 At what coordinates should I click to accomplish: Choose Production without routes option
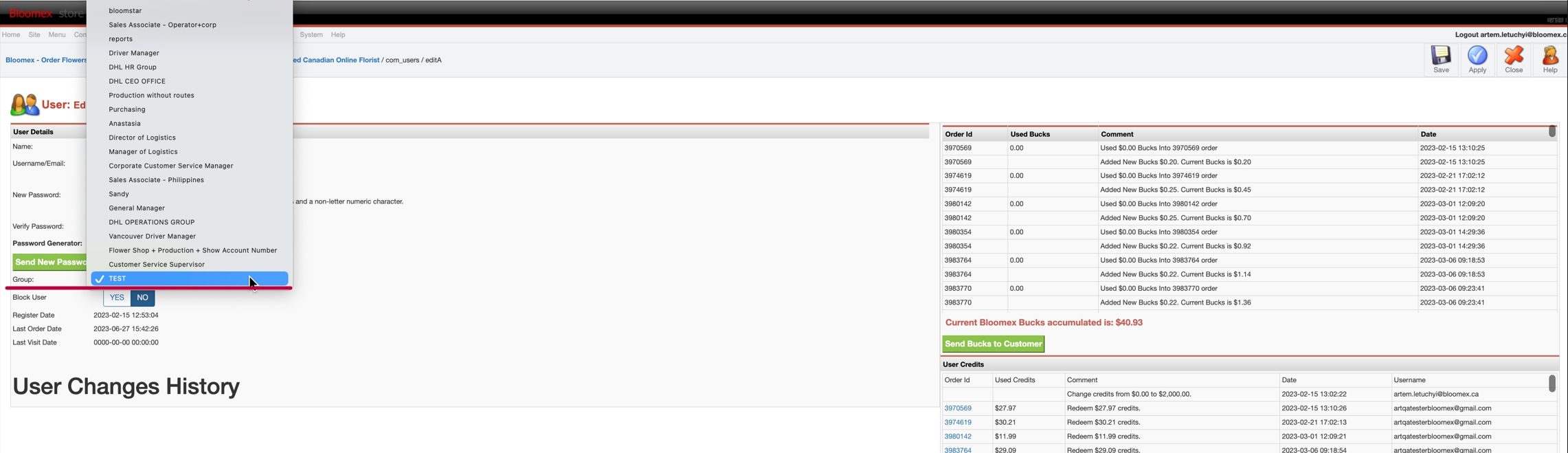[152, 96]
